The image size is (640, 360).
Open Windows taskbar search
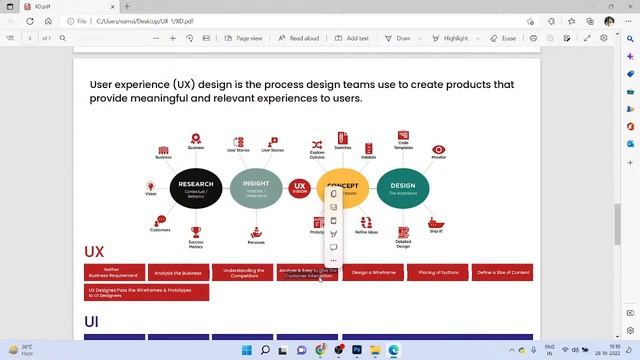coord(265,350)
